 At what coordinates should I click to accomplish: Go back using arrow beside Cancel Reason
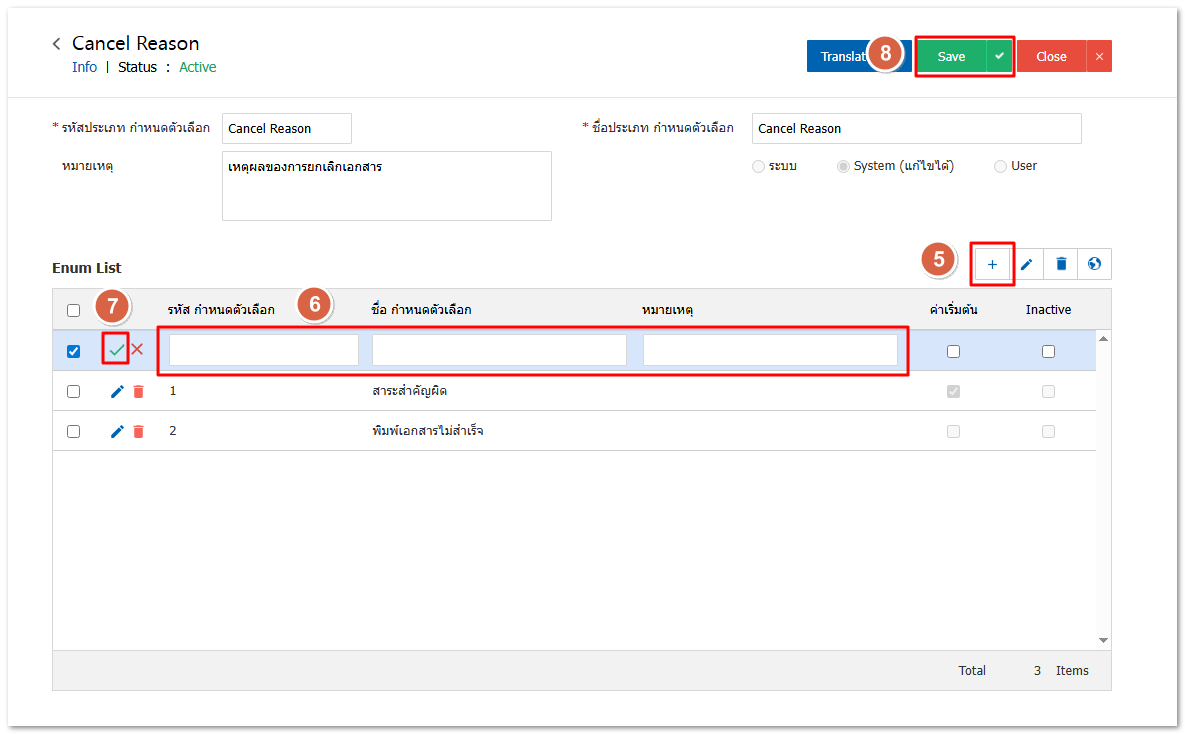[57, 44]
